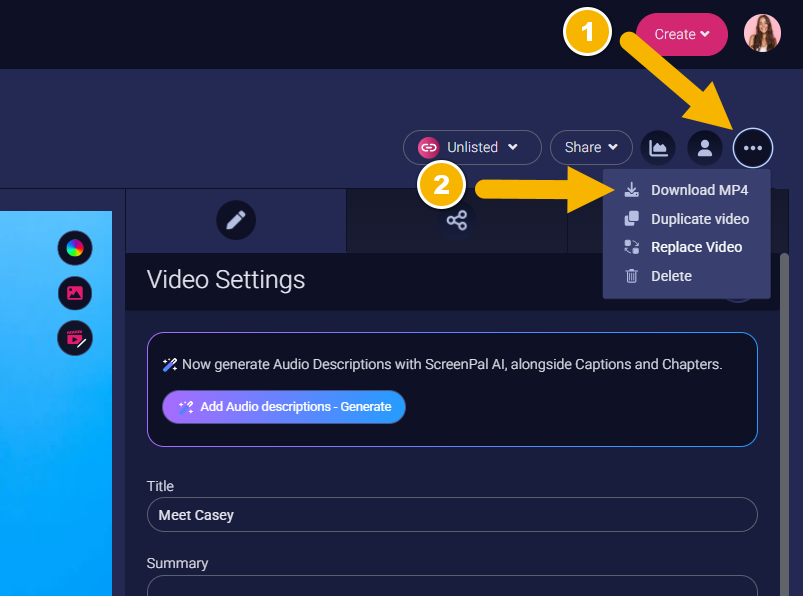803x596 pixels.
Task: Click the thumbnail image icon
Action: [75, 293]
